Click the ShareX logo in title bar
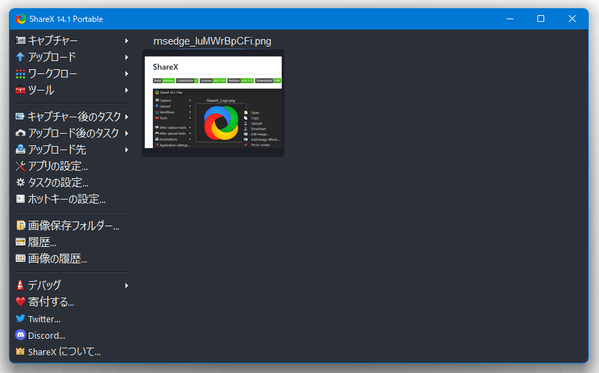The image size is (599, 373). 21,19
